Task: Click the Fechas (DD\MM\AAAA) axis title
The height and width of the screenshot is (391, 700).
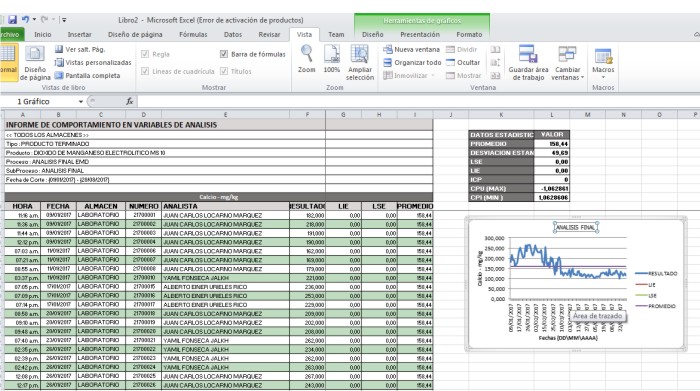Action: [x=568, y=338]
